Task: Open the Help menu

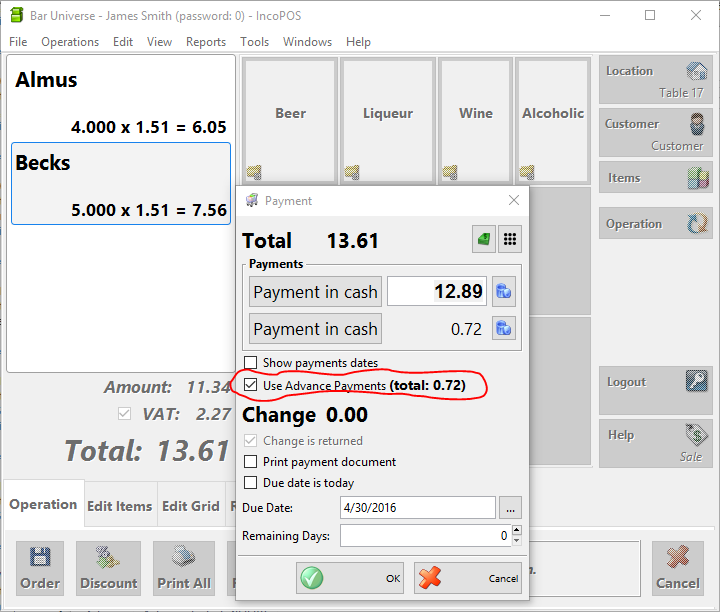Action: (x=358, y=42)
